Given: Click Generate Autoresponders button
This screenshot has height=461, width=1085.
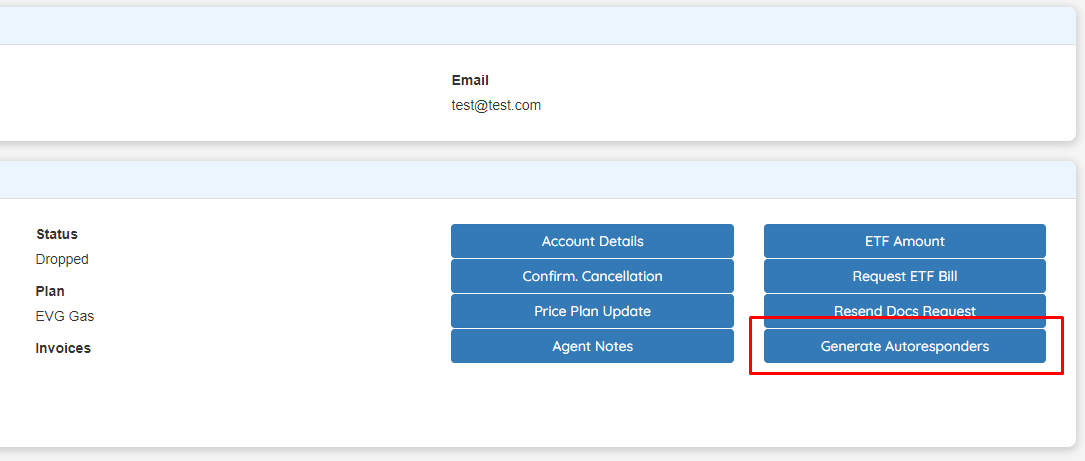Looking at the screenshot, I should 904,346.
